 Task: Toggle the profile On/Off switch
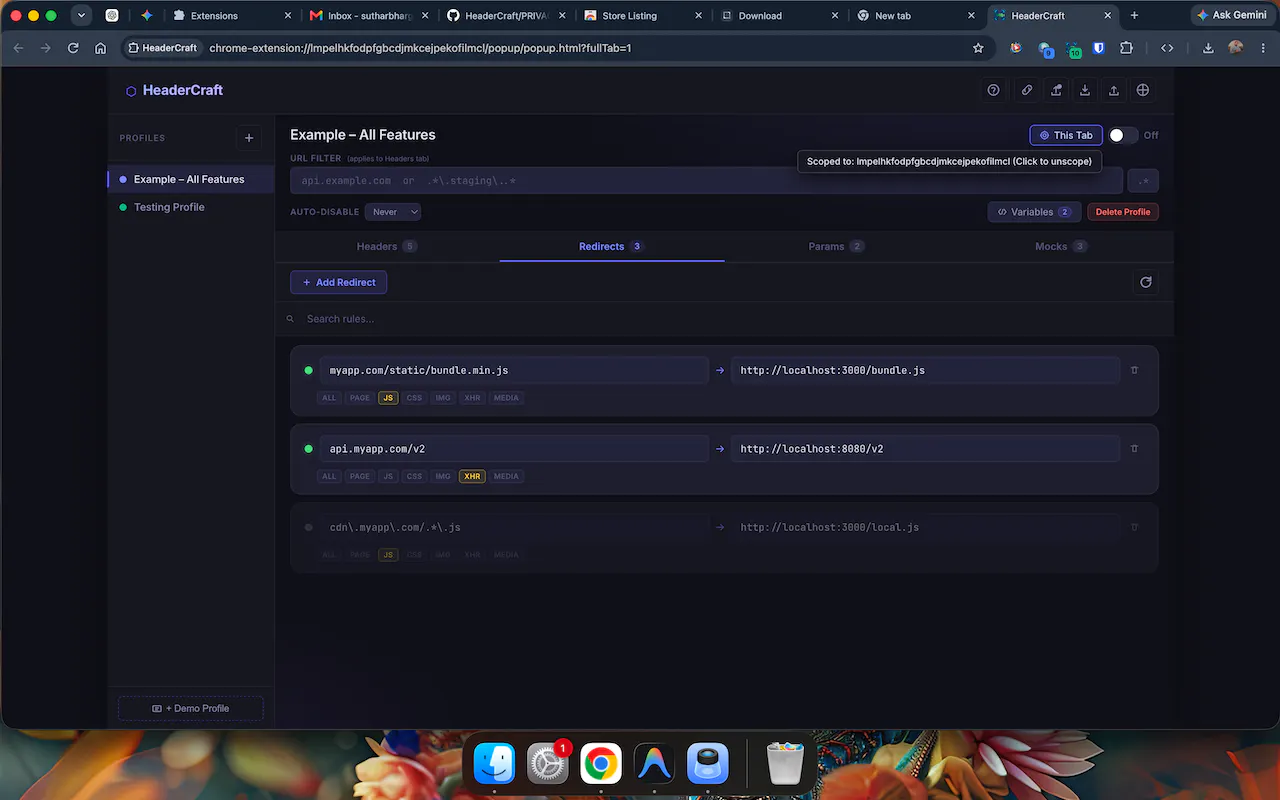[1122, 135]
